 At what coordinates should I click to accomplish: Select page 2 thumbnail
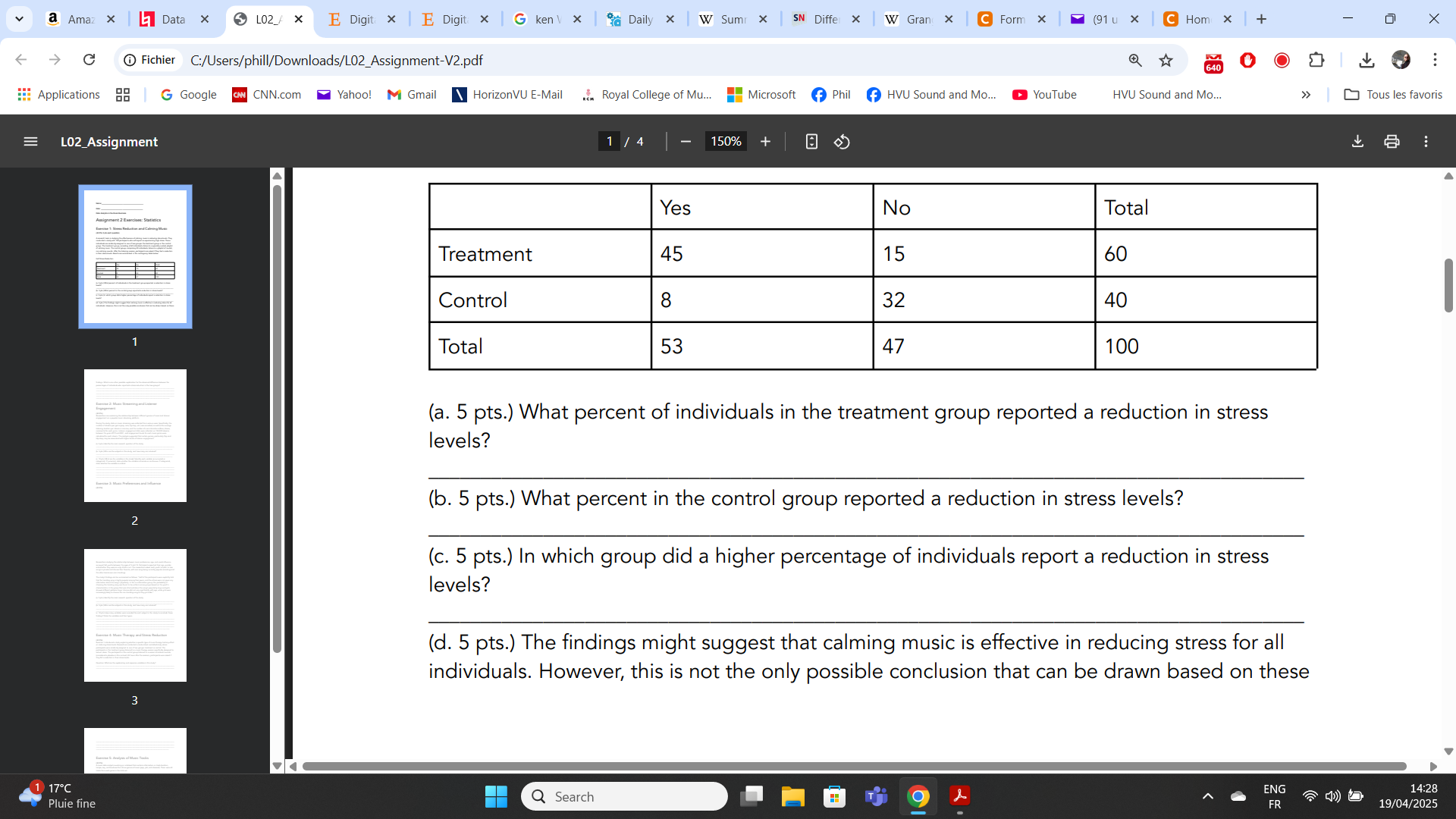135,435
